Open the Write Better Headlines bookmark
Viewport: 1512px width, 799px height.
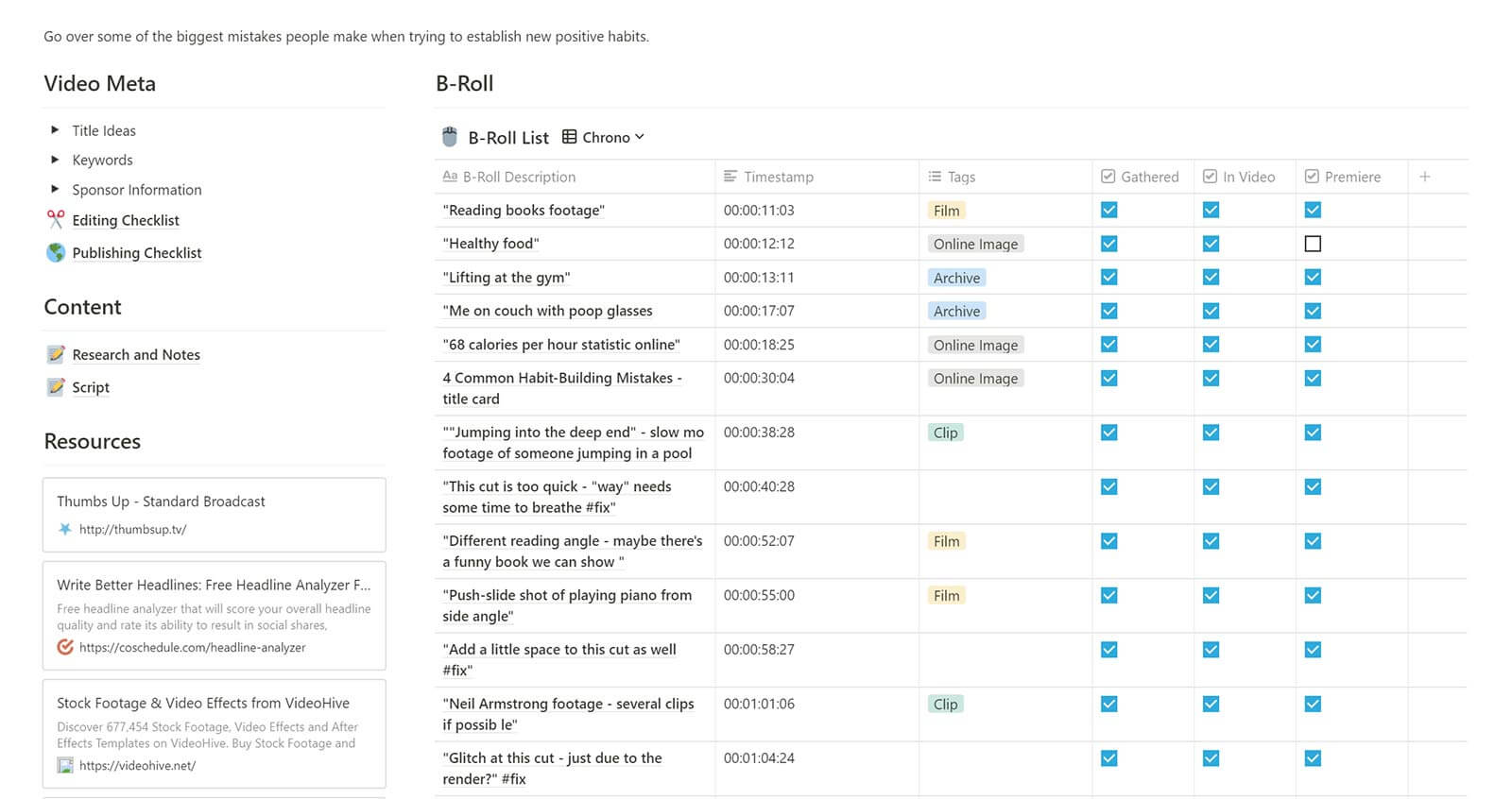[x=215, y=616]
